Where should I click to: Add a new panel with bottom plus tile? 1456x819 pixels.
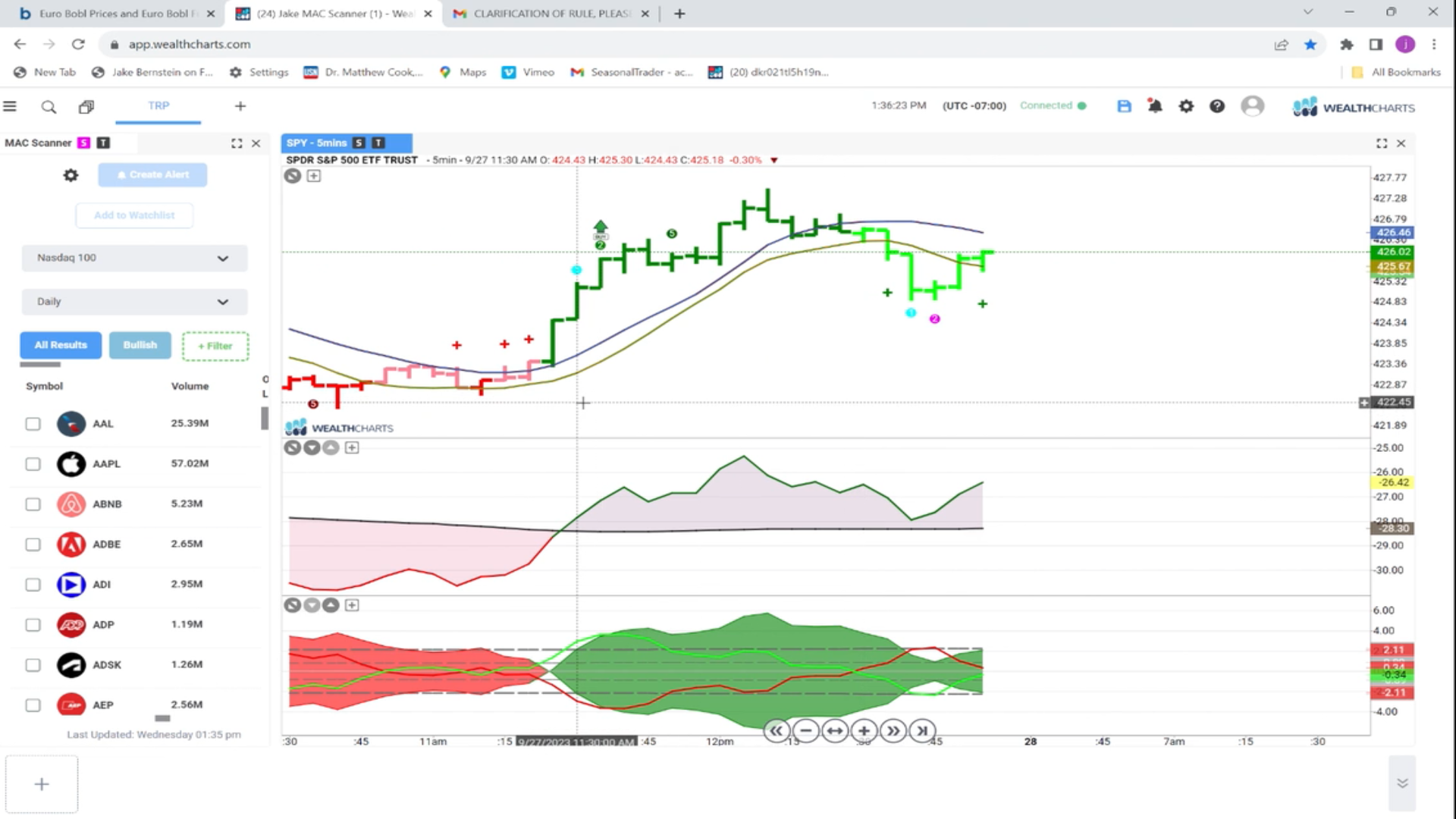42,784
